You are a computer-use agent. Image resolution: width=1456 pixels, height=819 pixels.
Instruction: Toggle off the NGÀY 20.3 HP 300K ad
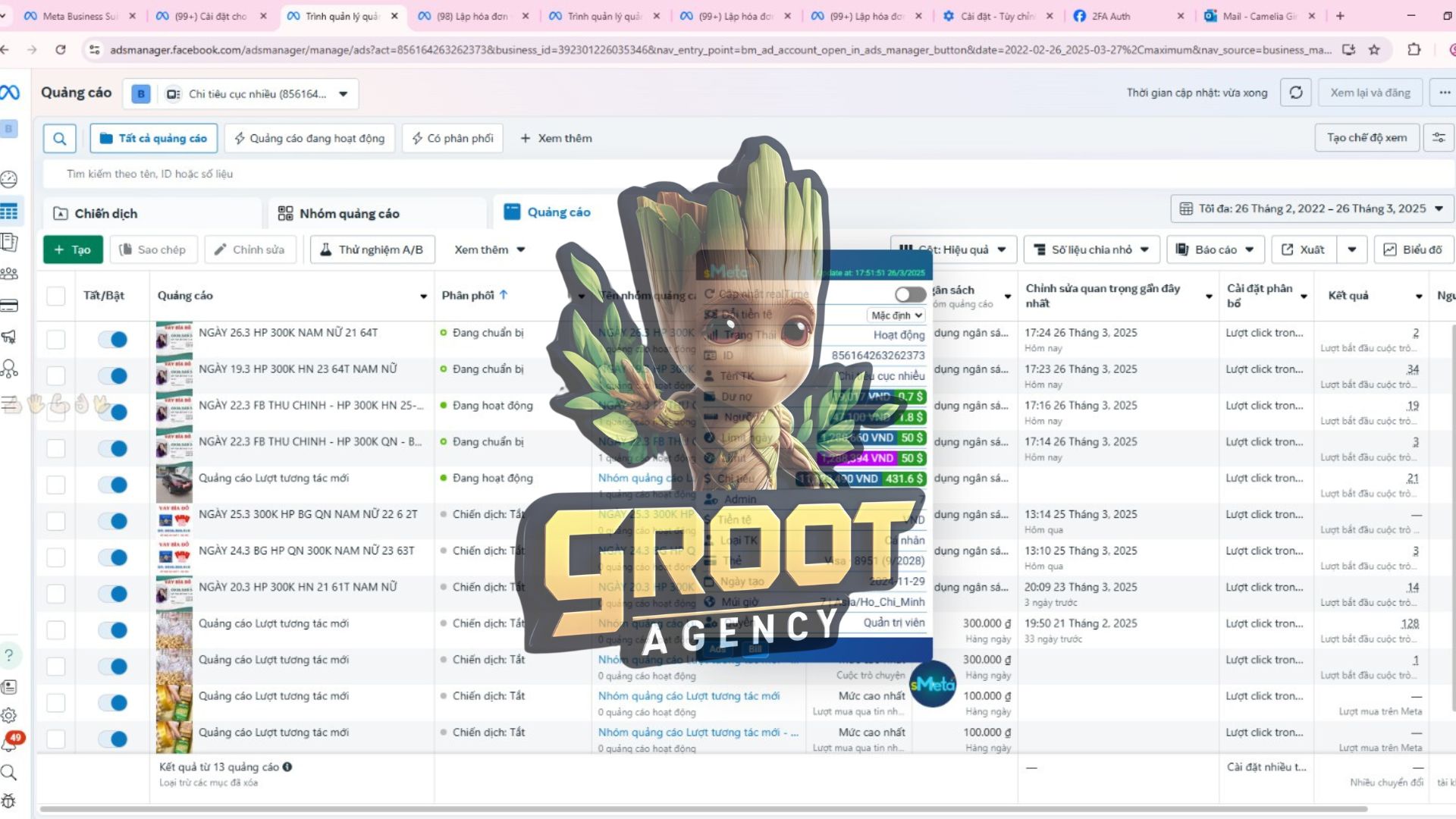click(x=113, y=594)
